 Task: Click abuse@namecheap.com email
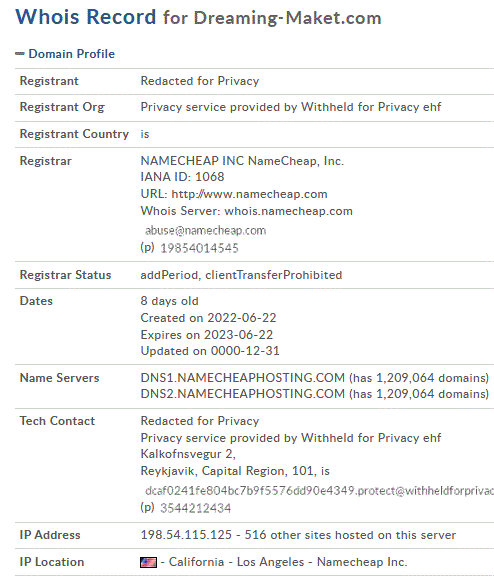click(205, 231)
